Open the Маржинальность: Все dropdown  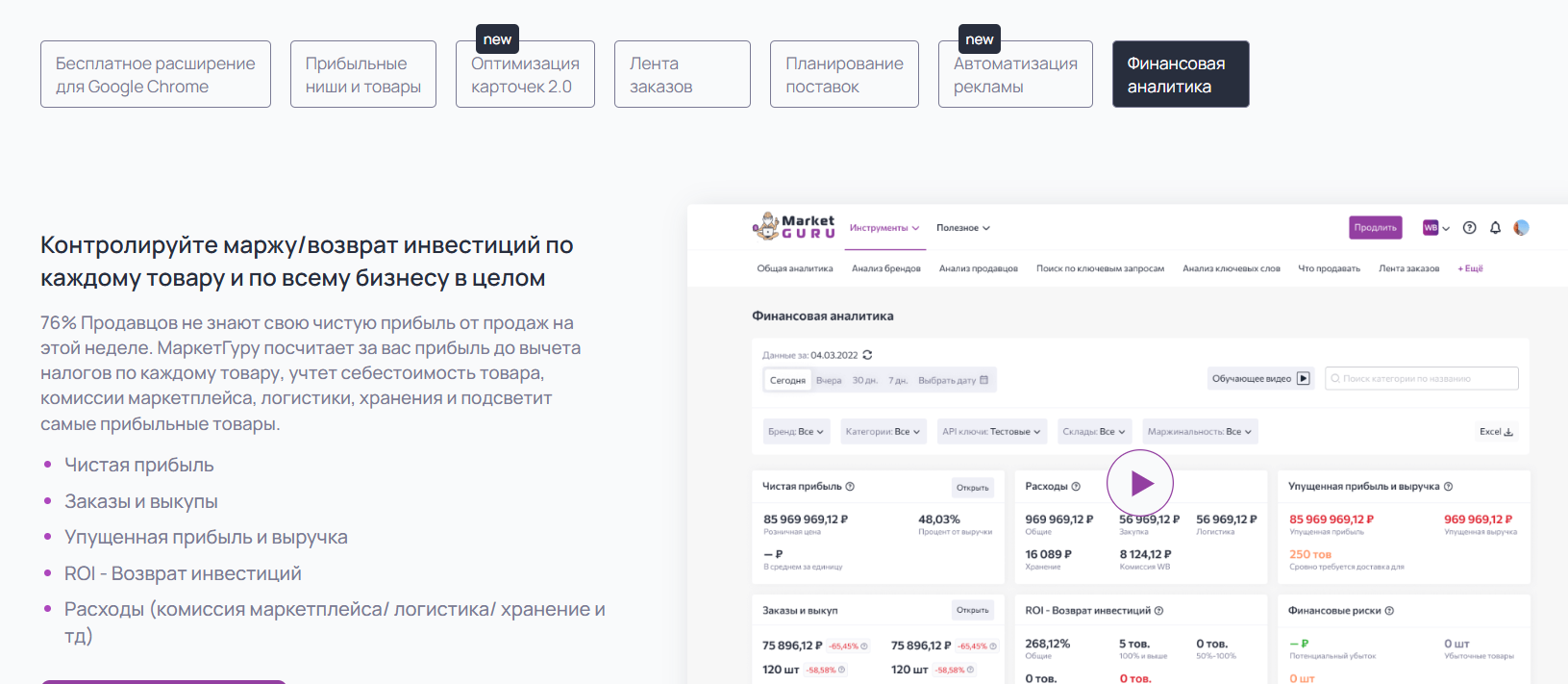(1199, 432)
